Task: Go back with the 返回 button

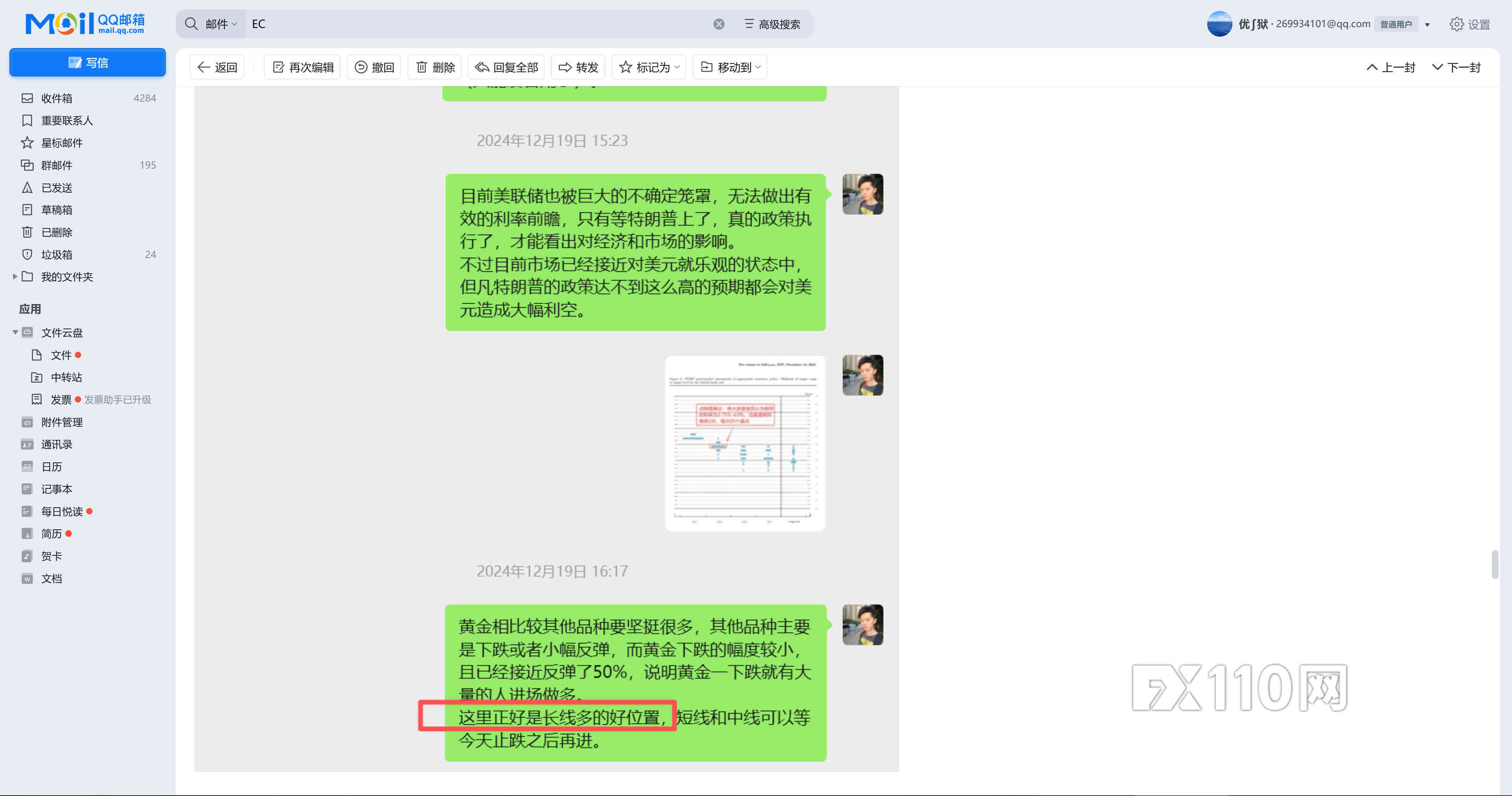Action: (217, 67)
